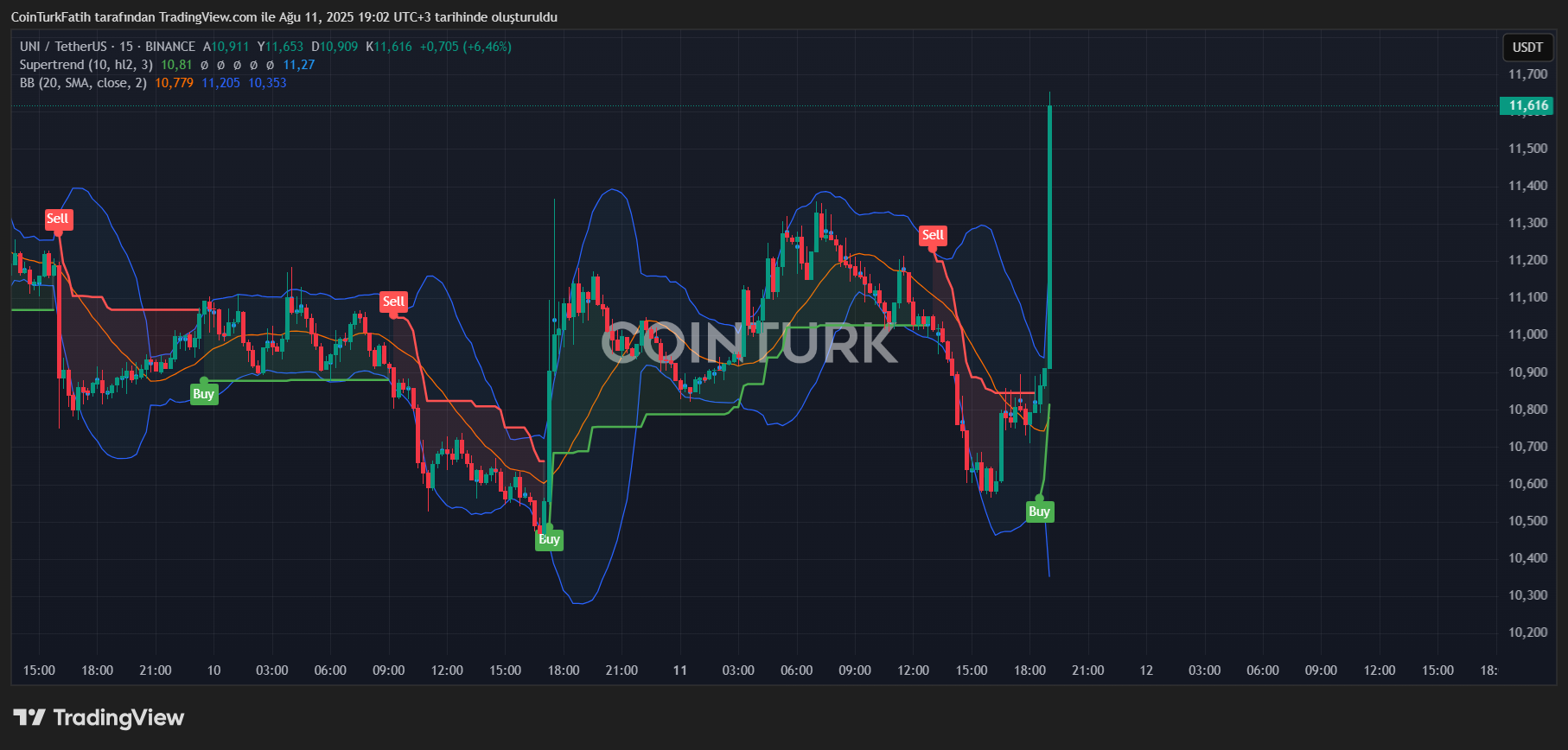Click the 11,300 price axis label
Viewport: 1568px width, 750px height.
point(1528,223)
